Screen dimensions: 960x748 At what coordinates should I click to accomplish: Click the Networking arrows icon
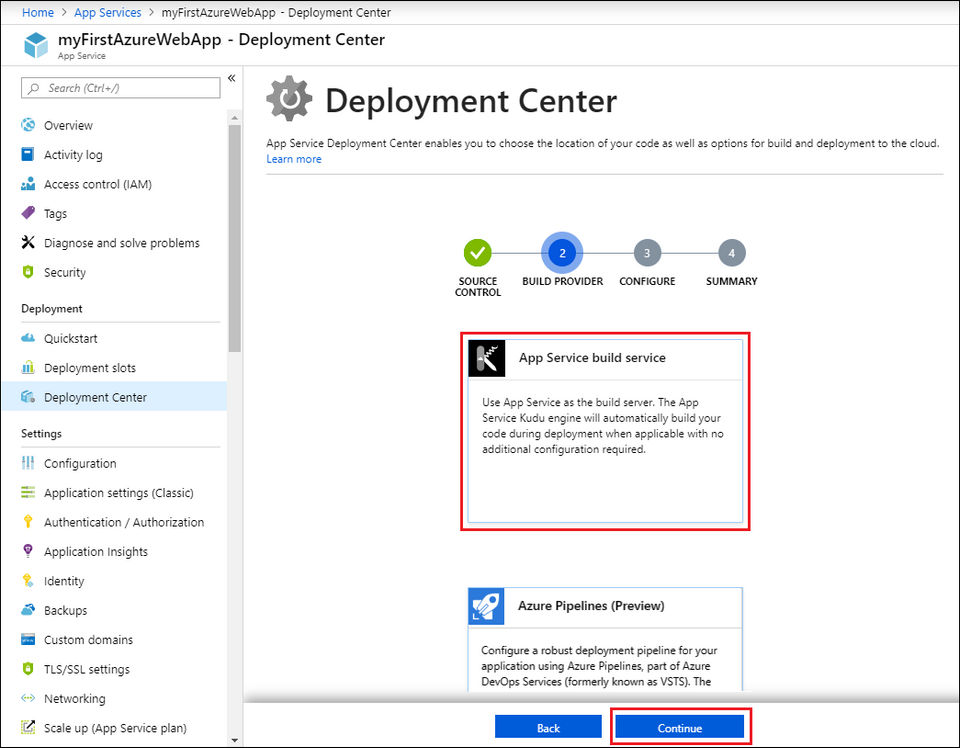point(28,698)
